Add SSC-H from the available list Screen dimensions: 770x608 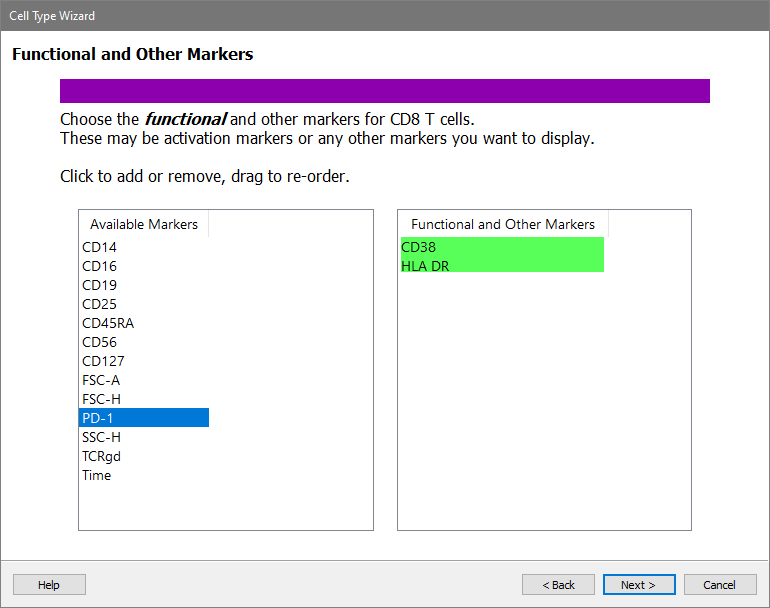(101, 437)
